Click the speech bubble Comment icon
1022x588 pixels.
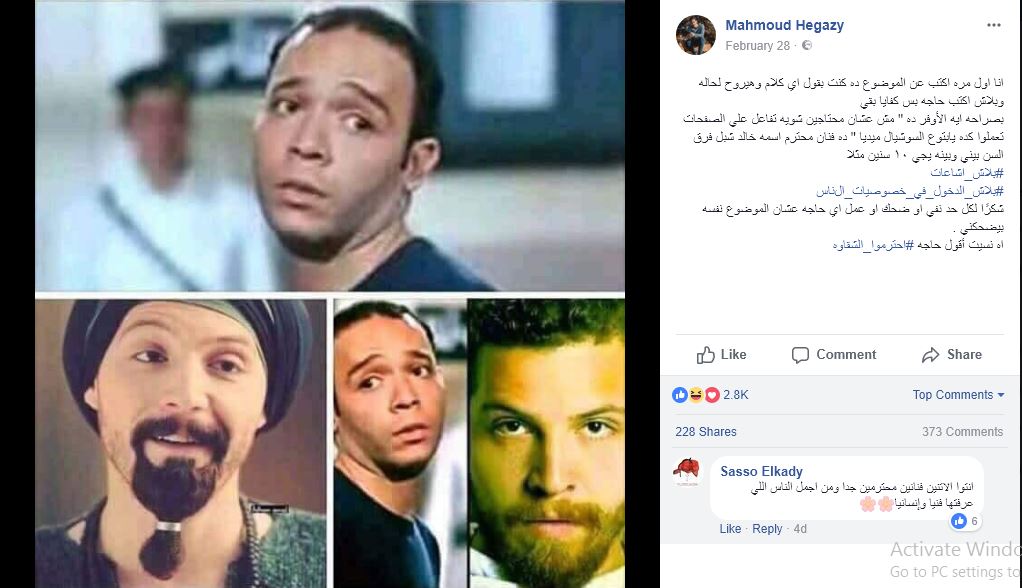tap(800, 355)
